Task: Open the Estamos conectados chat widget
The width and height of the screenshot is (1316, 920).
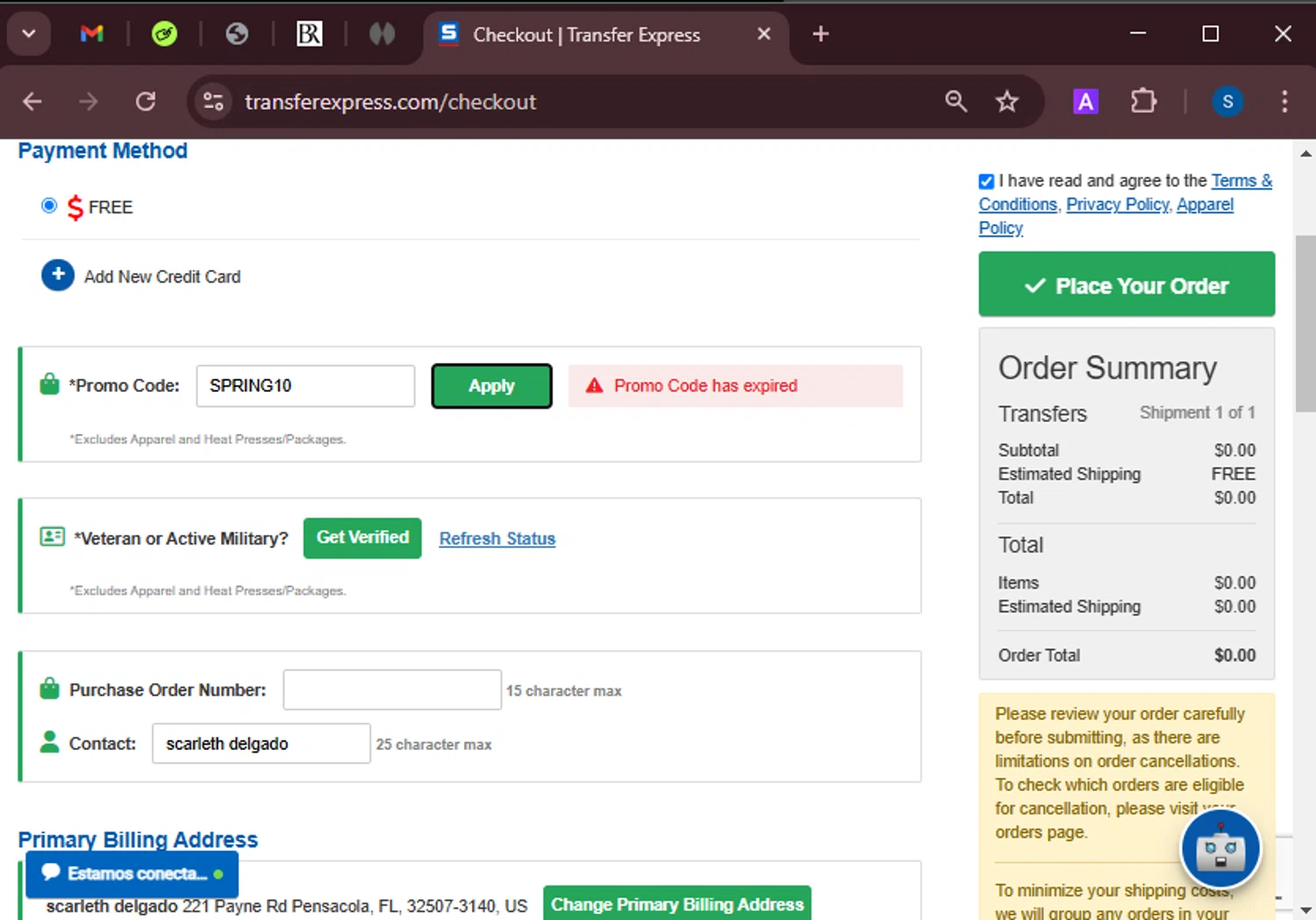Action: point(132,874)
